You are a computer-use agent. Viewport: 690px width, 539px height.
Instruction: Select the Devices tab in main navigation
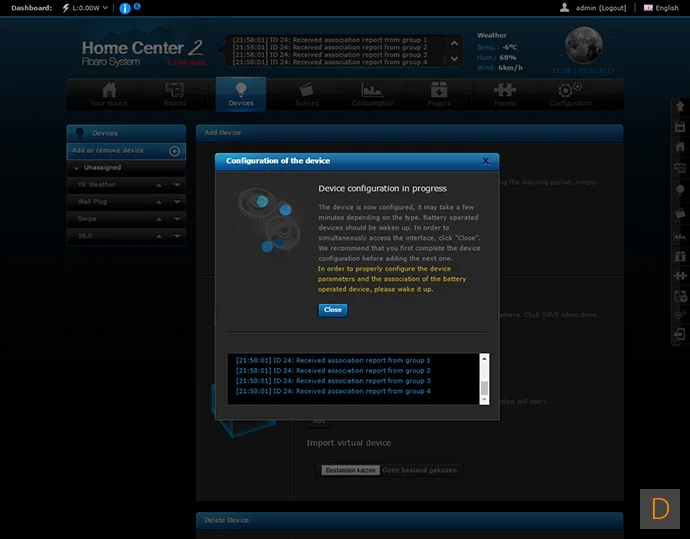pyautogui.click(x=241, y=94)
